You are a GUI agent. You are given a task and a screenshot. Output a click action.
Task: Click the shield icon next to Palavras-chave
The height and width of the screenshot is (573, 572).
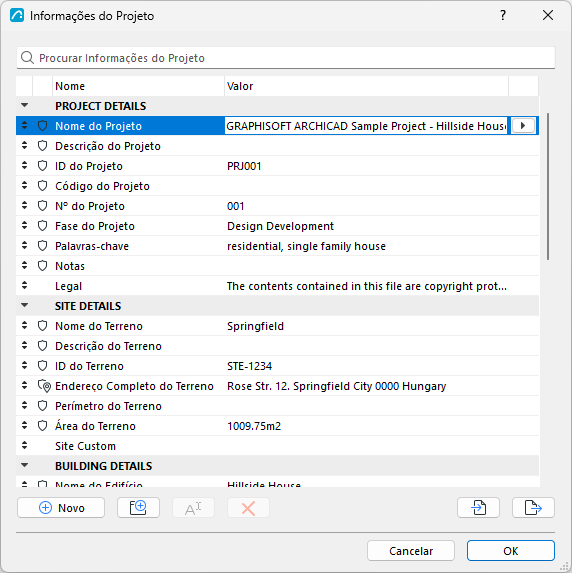click(x=43, y=246)
